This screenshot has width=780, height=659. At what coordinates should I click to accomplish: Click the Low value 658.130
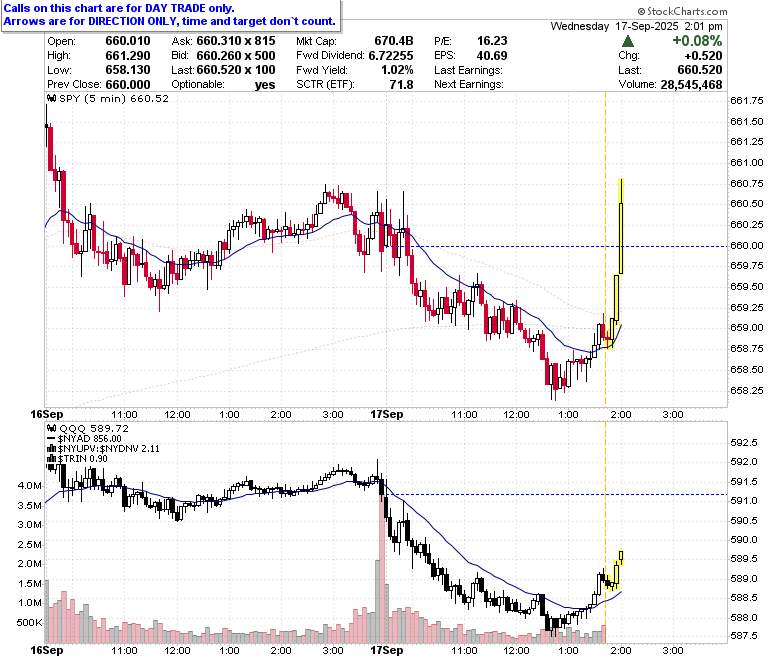click(128, 70)
